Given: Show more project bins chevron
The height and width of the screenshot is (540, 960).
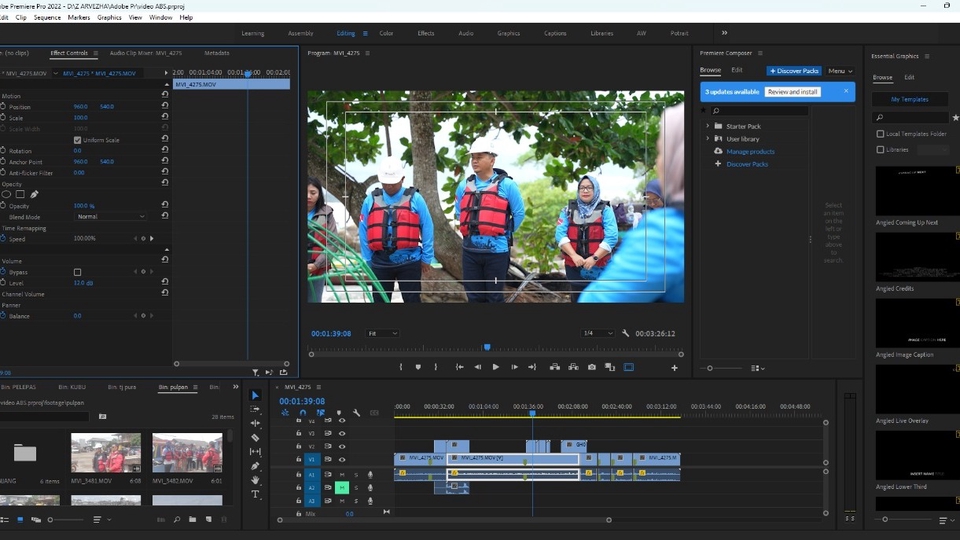Looking at the screenshot, I should click(236, 387).
